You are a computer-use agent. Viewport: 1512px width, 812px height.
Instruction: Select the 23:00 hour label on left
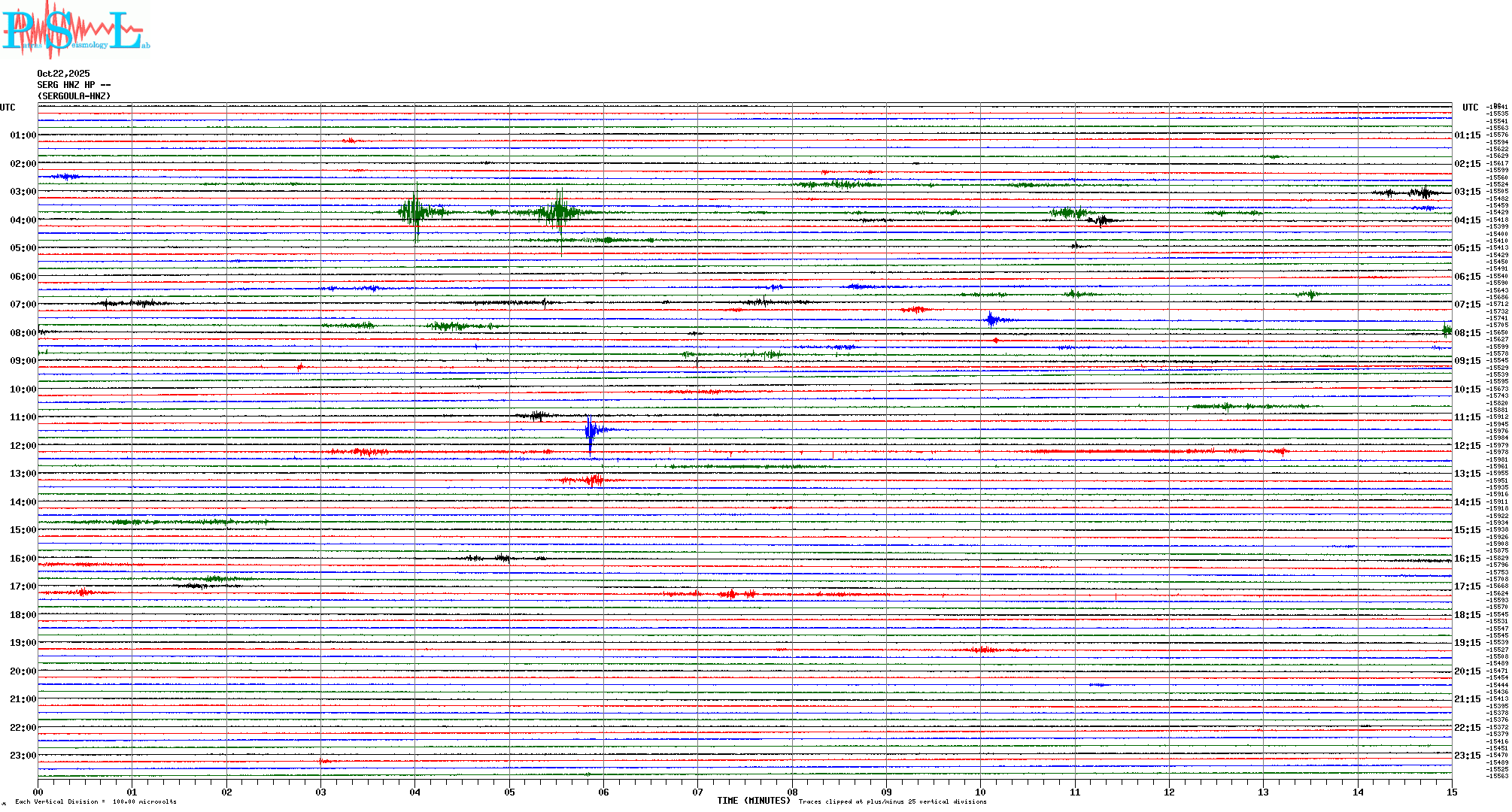[x=23, y=756]
